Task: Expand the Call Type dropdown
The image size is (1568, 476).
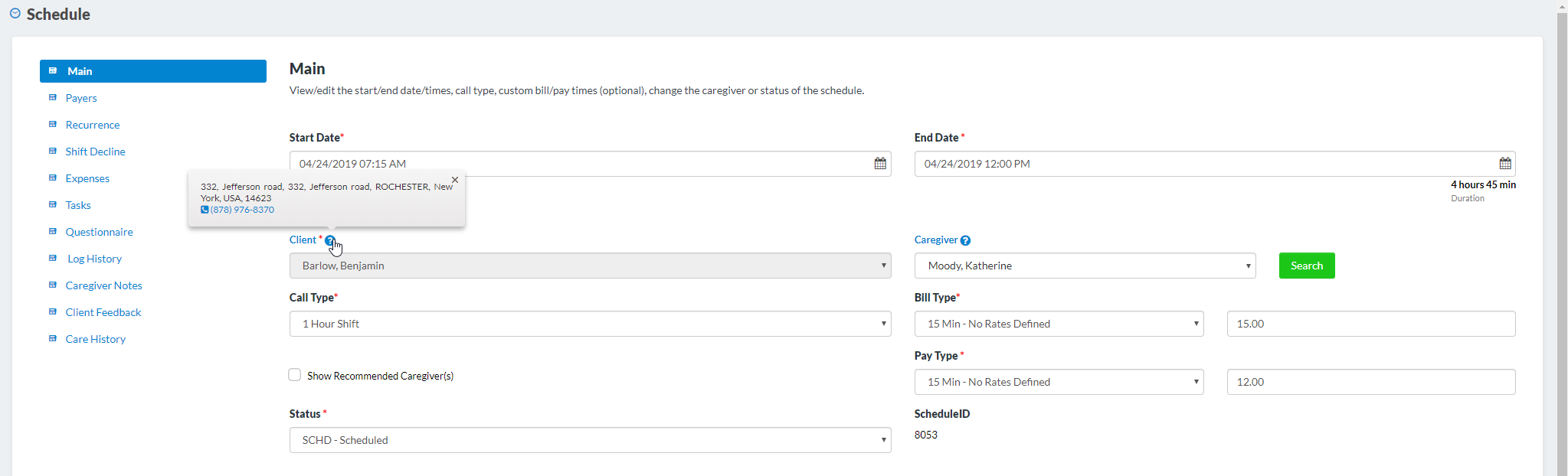Action: pos(590,324)
